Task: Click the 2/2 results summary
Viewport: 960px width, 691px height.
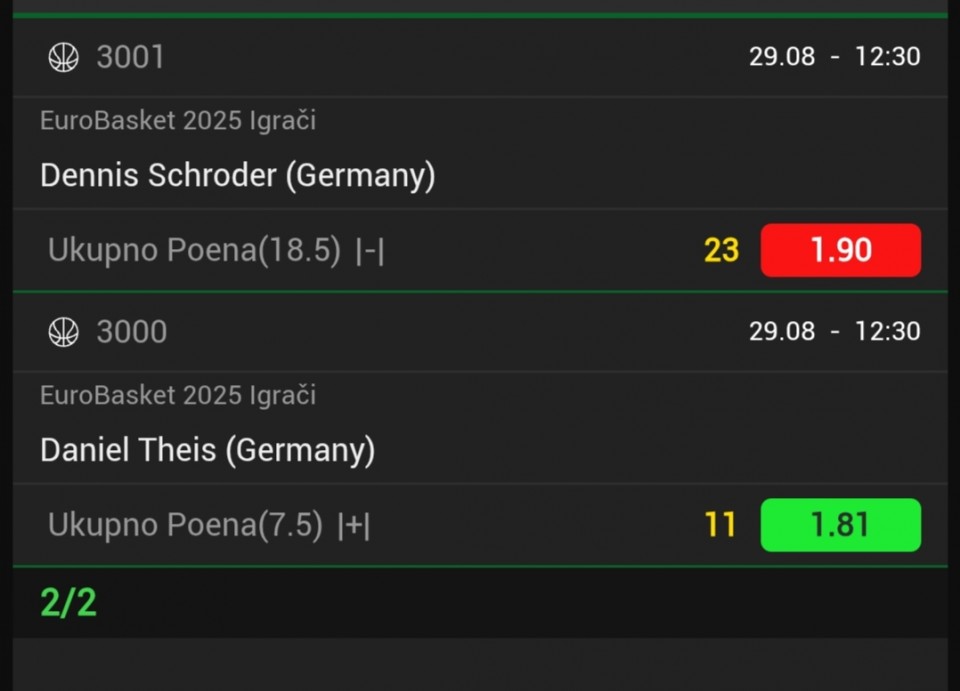Action: click(x=69, y=603)
